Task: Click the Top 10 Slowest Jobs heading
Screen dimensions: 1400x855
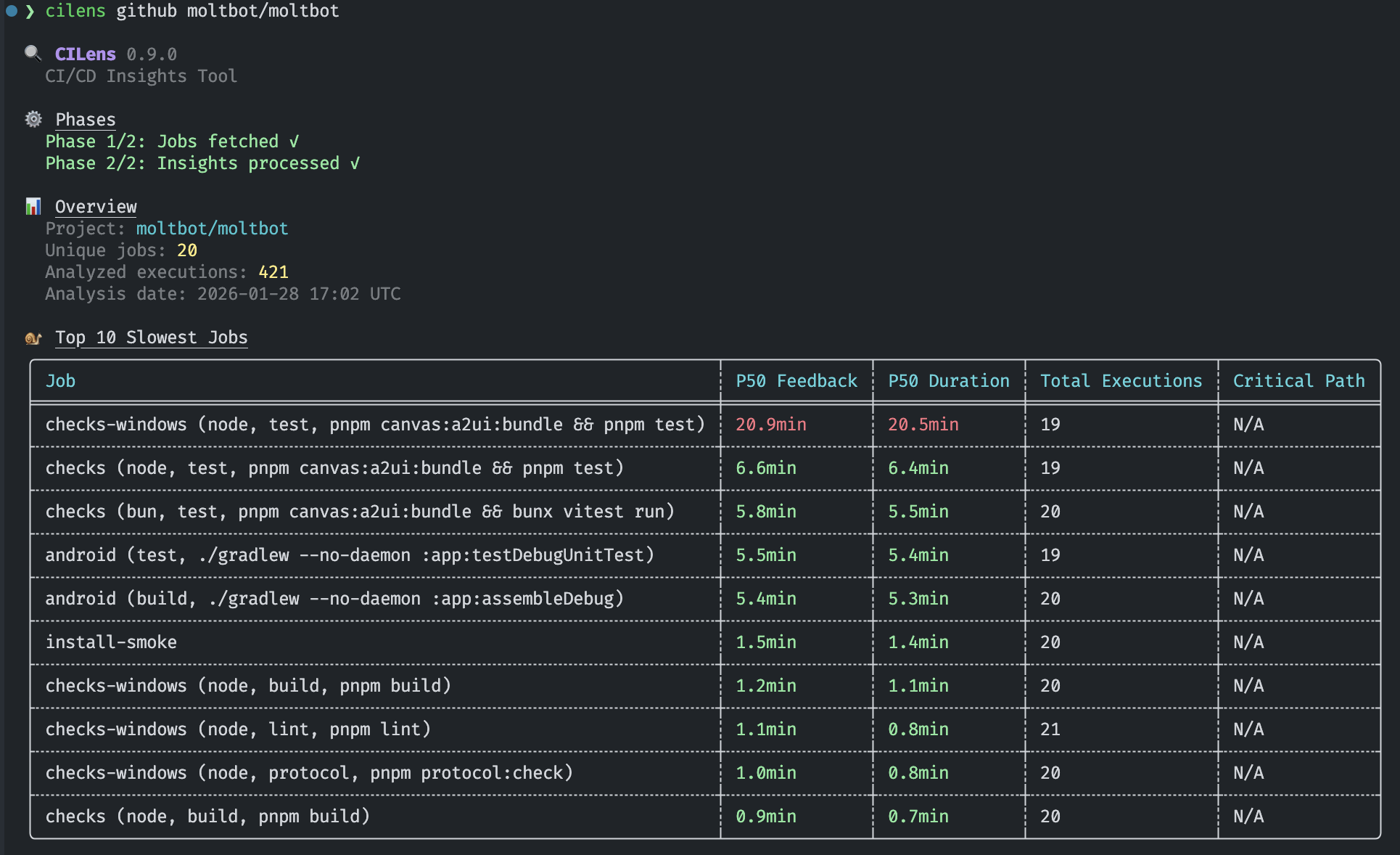Action: pyautogui.click(x=152, y=337)
